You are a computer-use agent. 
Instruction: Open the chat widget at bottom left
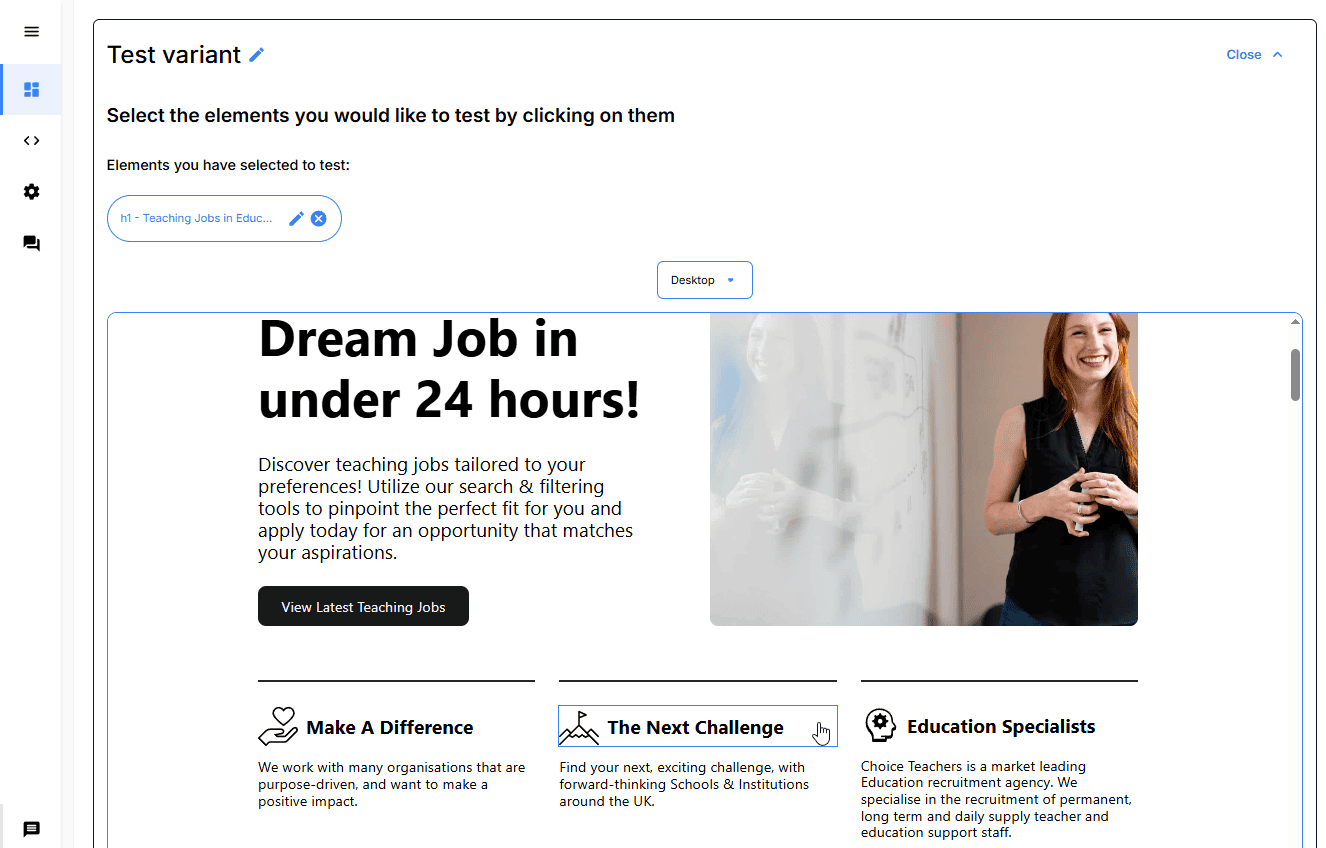coord(31,829)
